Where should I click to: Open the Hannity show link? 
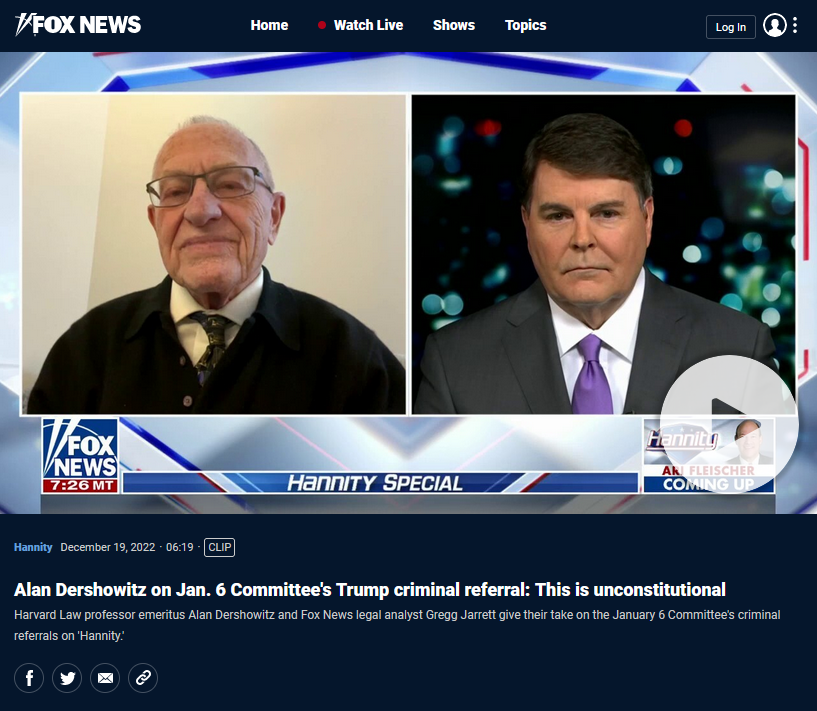33,547
